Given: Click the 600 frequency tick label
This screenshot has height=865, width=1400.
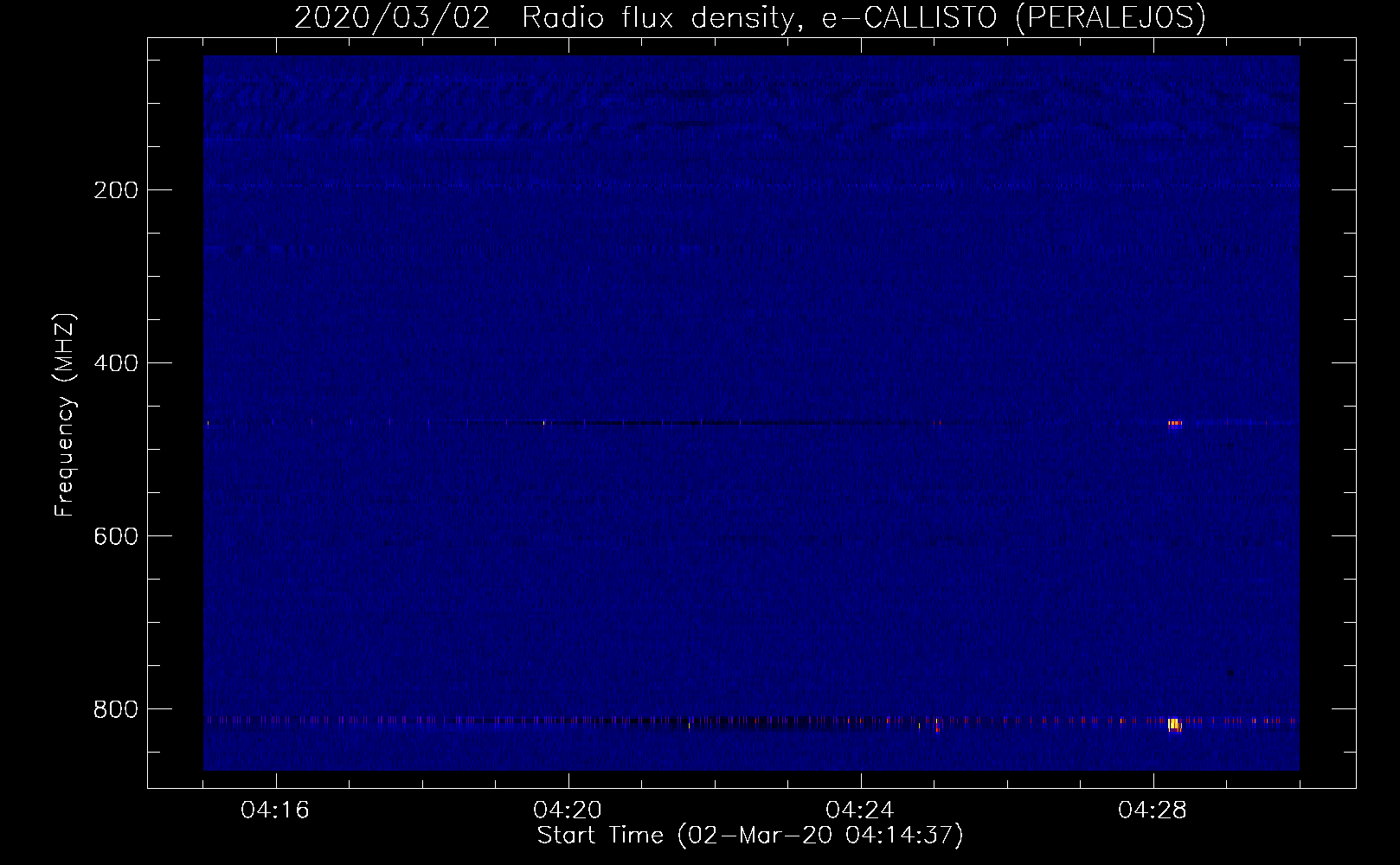Looking at the screenshot, I should point(116,536).
